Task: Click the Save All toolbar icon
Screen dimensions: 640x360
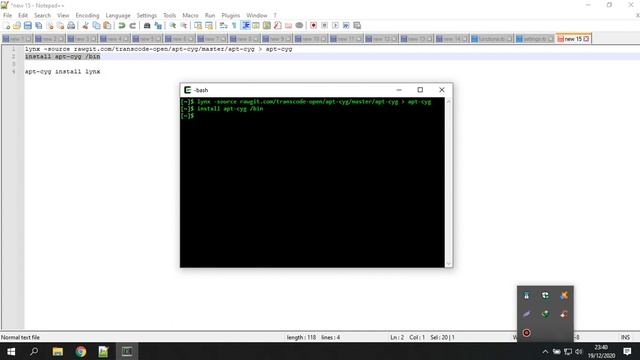Action: pyautogui.click(x=39, y=26)
